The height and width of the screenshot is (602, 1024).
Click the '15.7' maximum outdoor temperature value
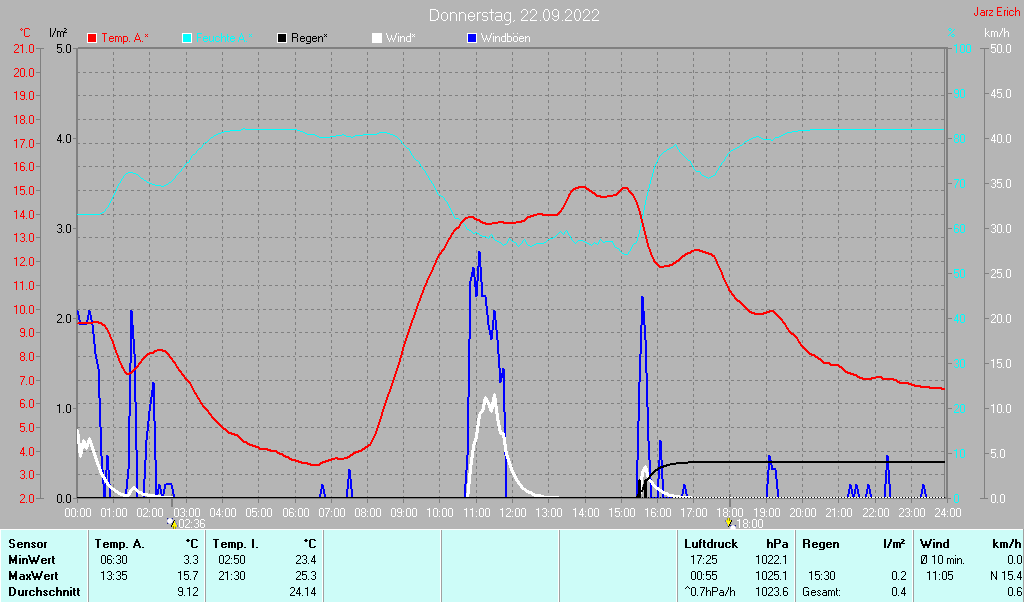[x=188, y=577]
